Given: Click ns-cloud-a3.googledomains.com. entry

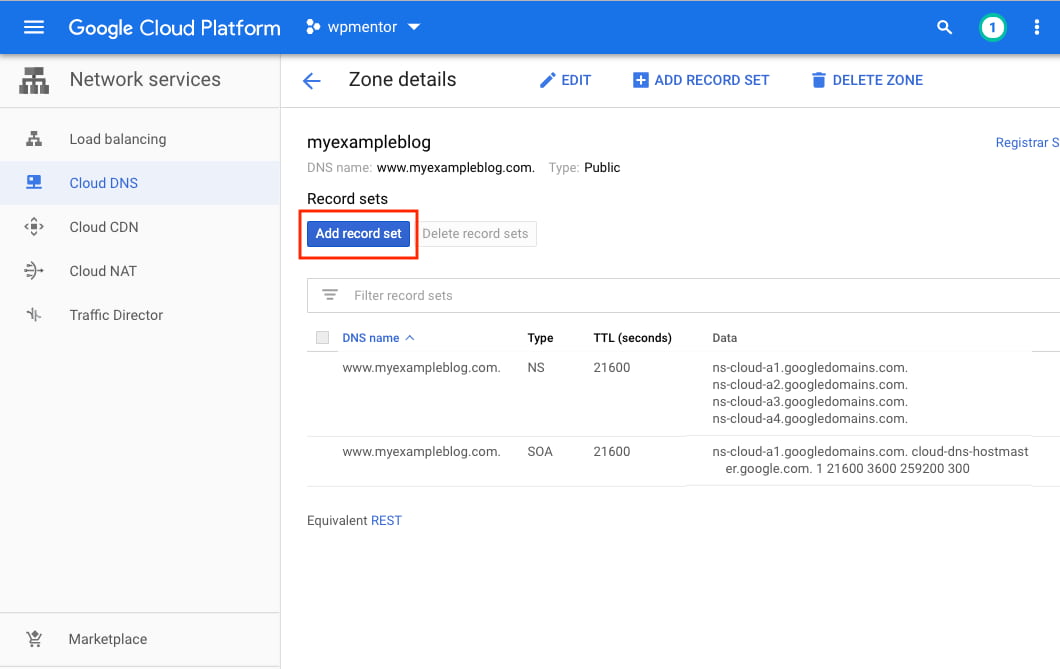Looking at the screenshot, I should click(x=810, y=401).
